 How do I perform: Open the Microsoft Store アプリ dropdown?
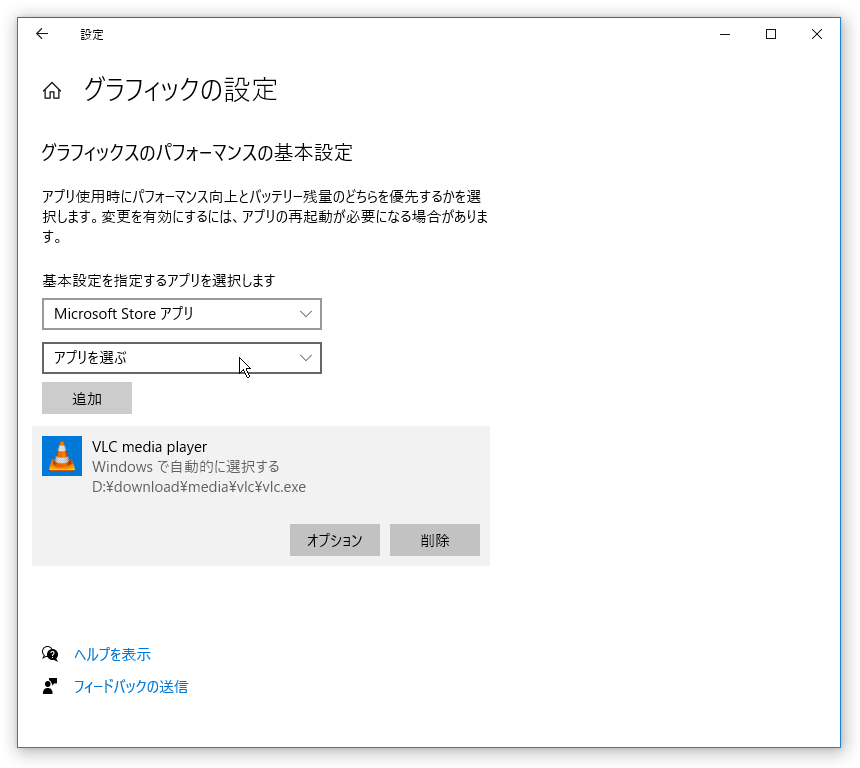point(182,314)
